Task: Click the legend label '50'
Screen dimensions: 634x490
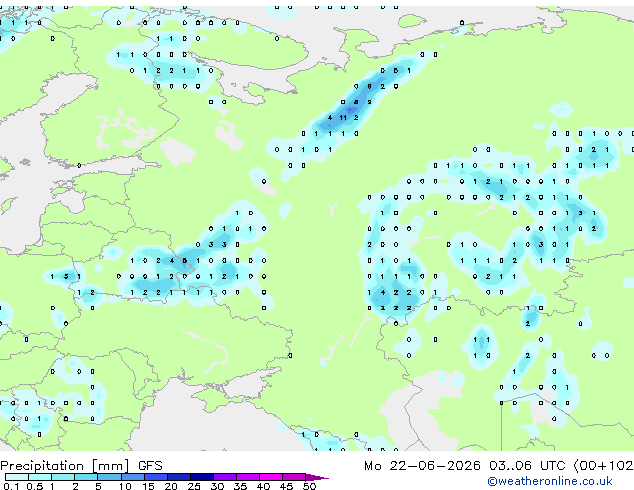Action: click(309, 486)
